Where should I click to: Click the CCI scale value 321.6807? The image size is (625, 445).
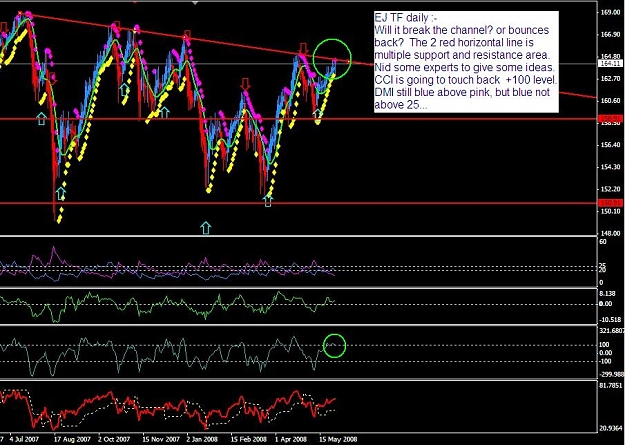coord(611,331)
